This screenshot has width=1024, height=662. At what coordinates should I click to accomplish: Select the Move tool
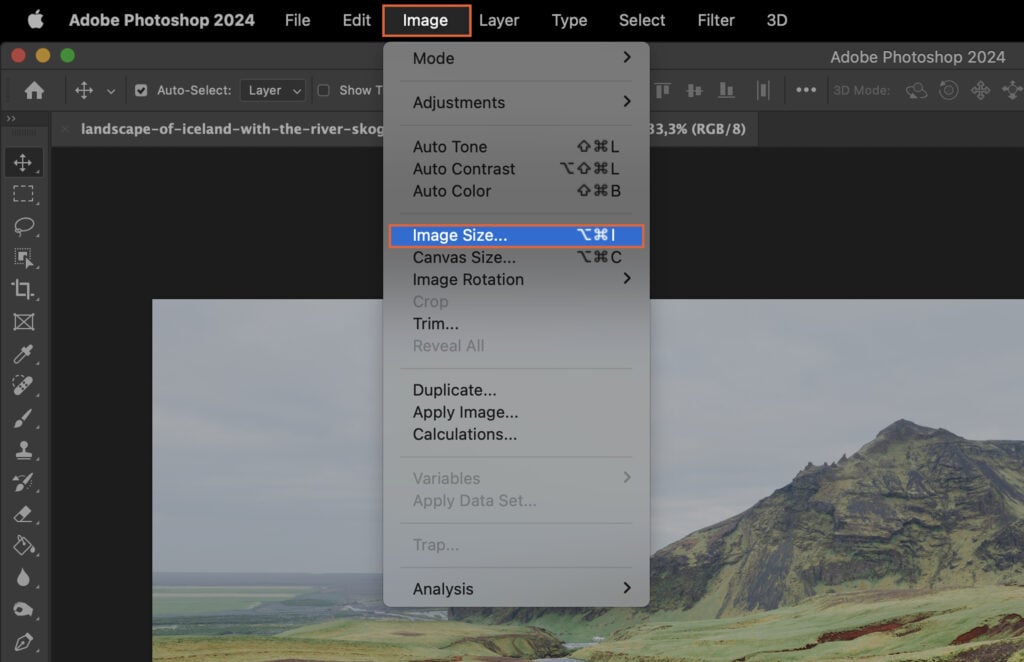24,162
